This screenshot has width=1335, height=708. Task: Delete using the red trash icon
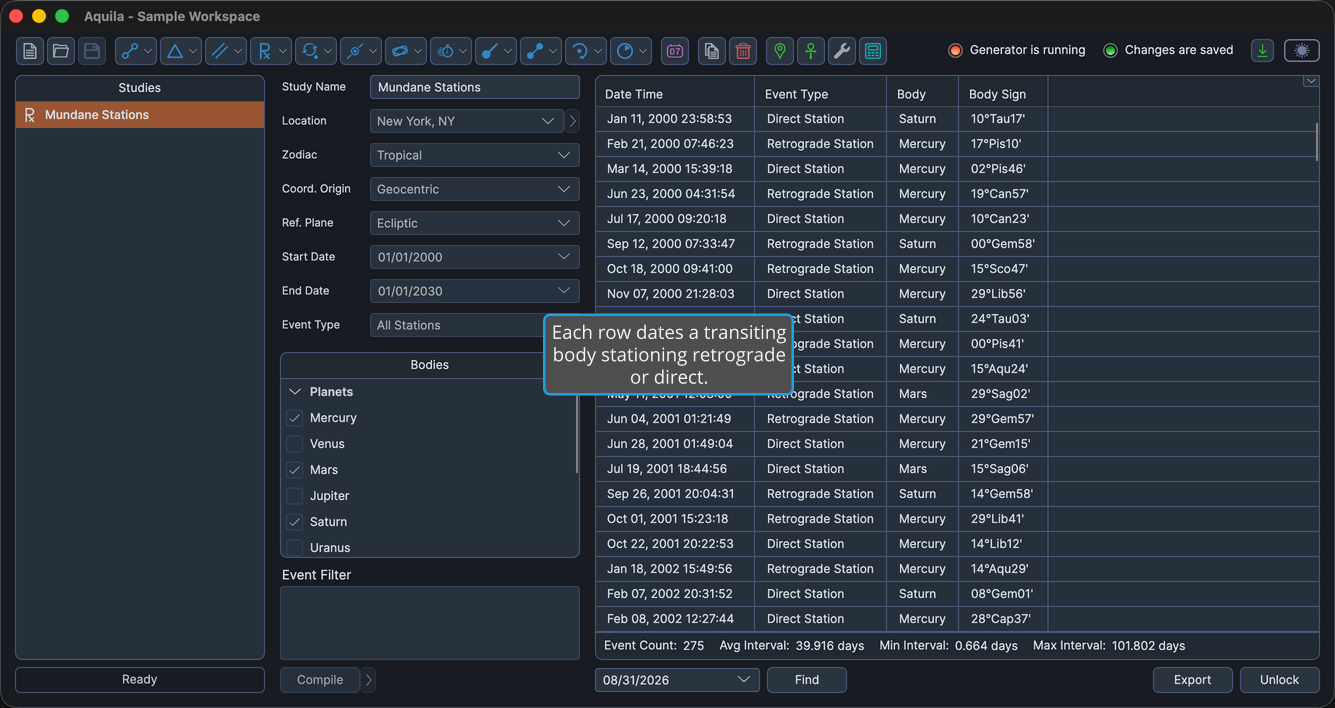(x=743, y=51)
